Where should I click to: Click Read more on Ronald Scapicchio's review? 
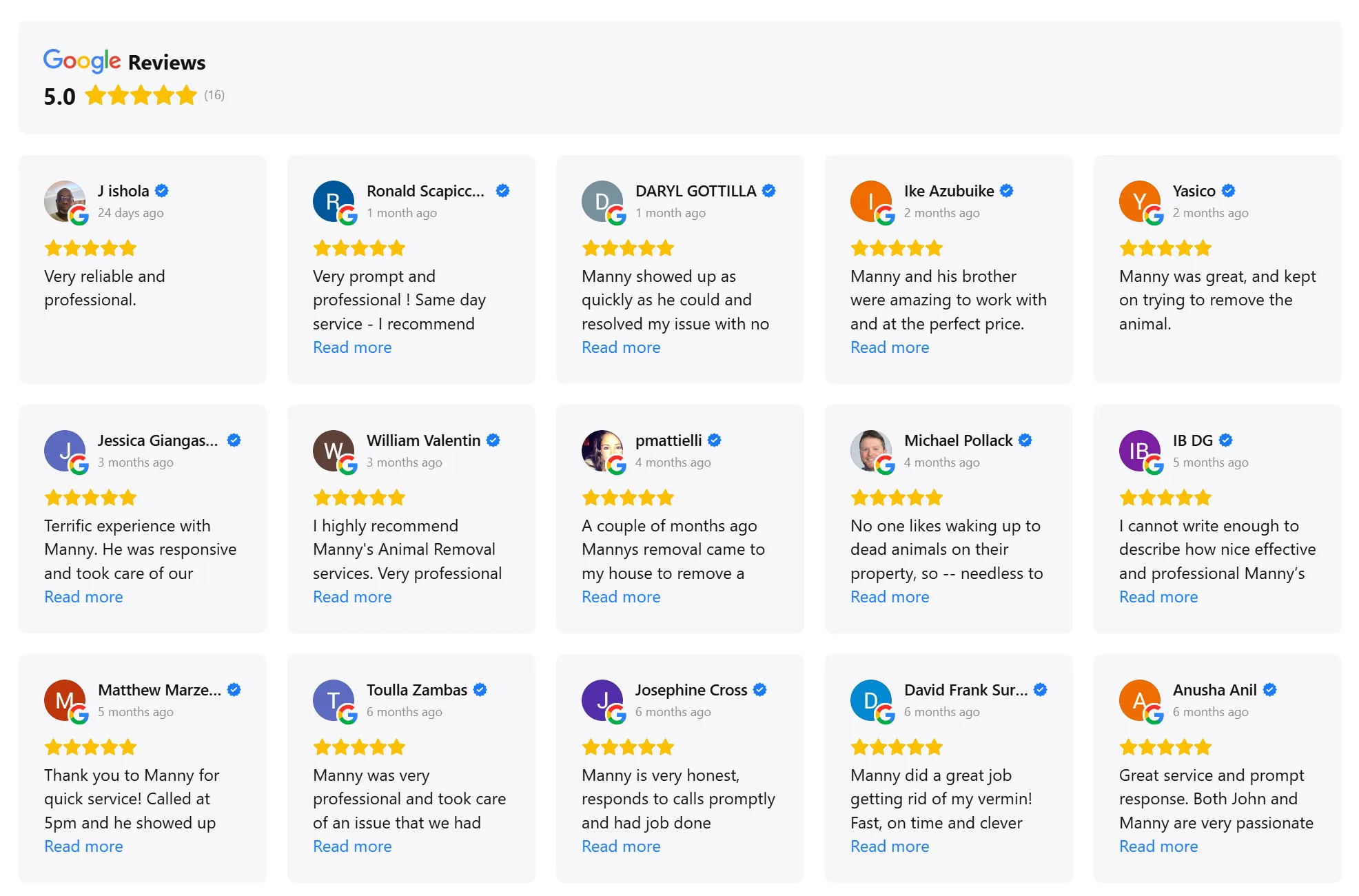(x=352, y=347)
